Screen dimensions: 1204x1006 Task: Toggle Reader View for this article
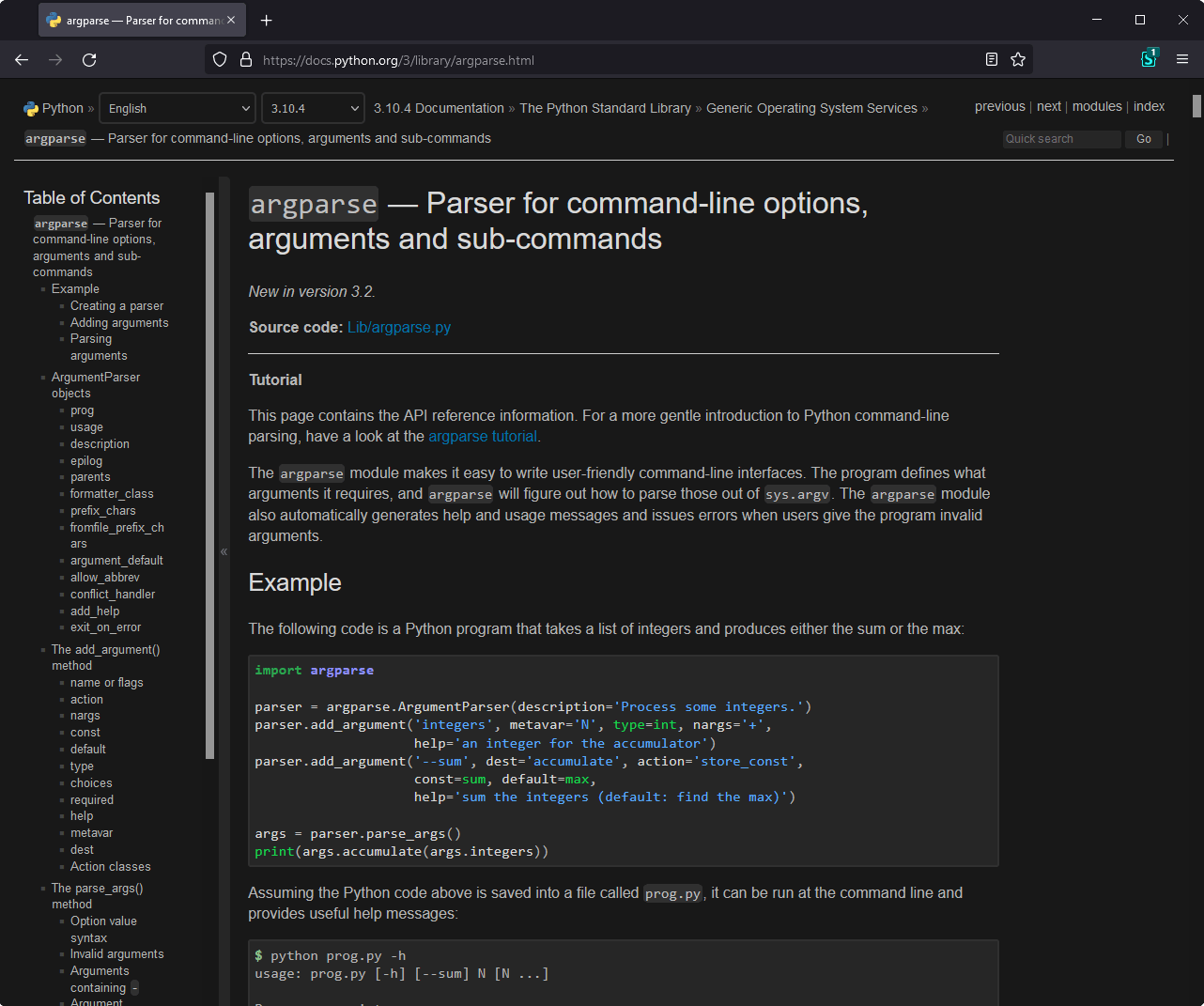click(x=991, y=58)
